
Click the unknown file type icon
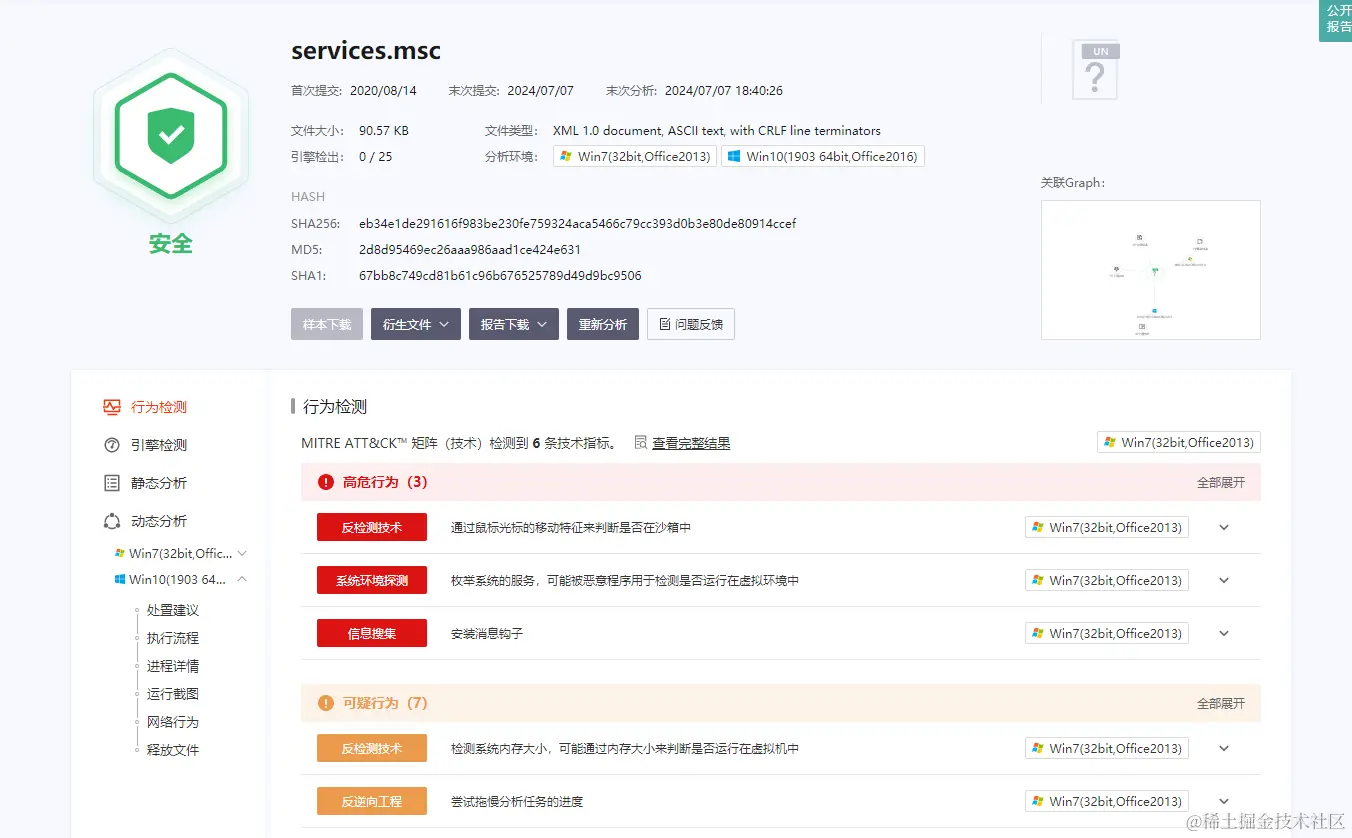(x=1095, y=70)
